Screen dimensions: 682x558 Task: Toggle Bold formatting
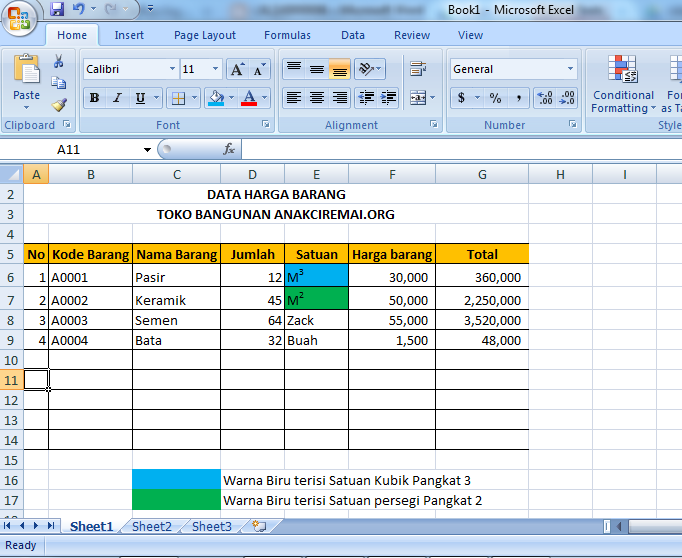tap(94, 98)
